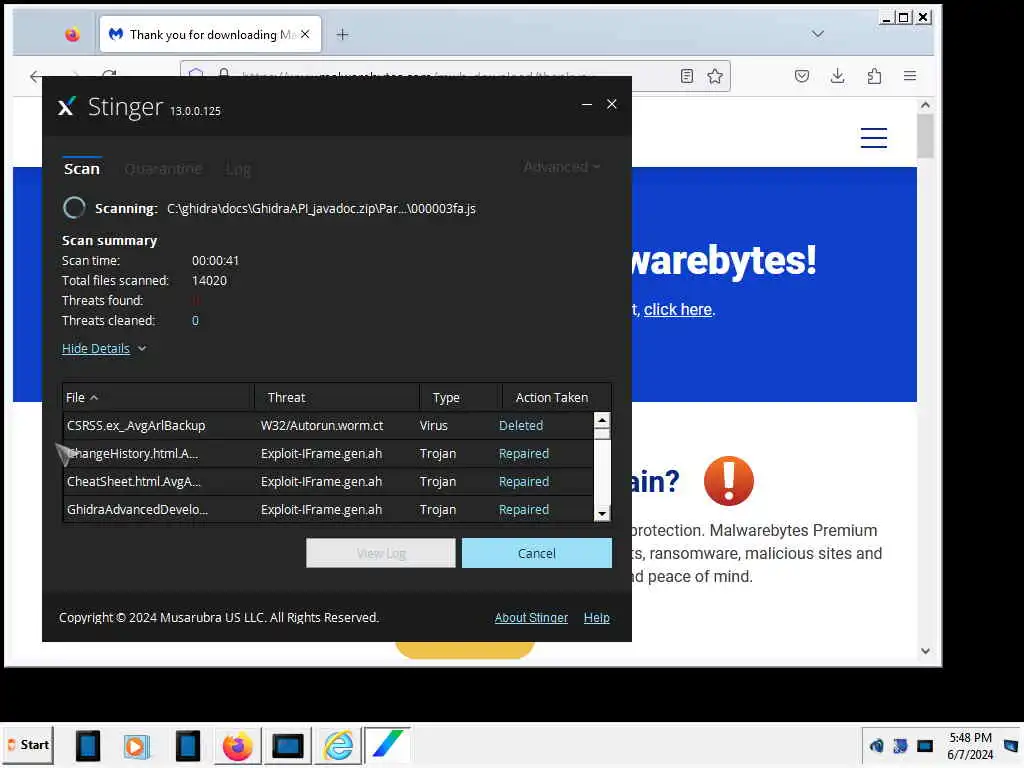Close the Malwarebytes browser tab

point(305,34)
